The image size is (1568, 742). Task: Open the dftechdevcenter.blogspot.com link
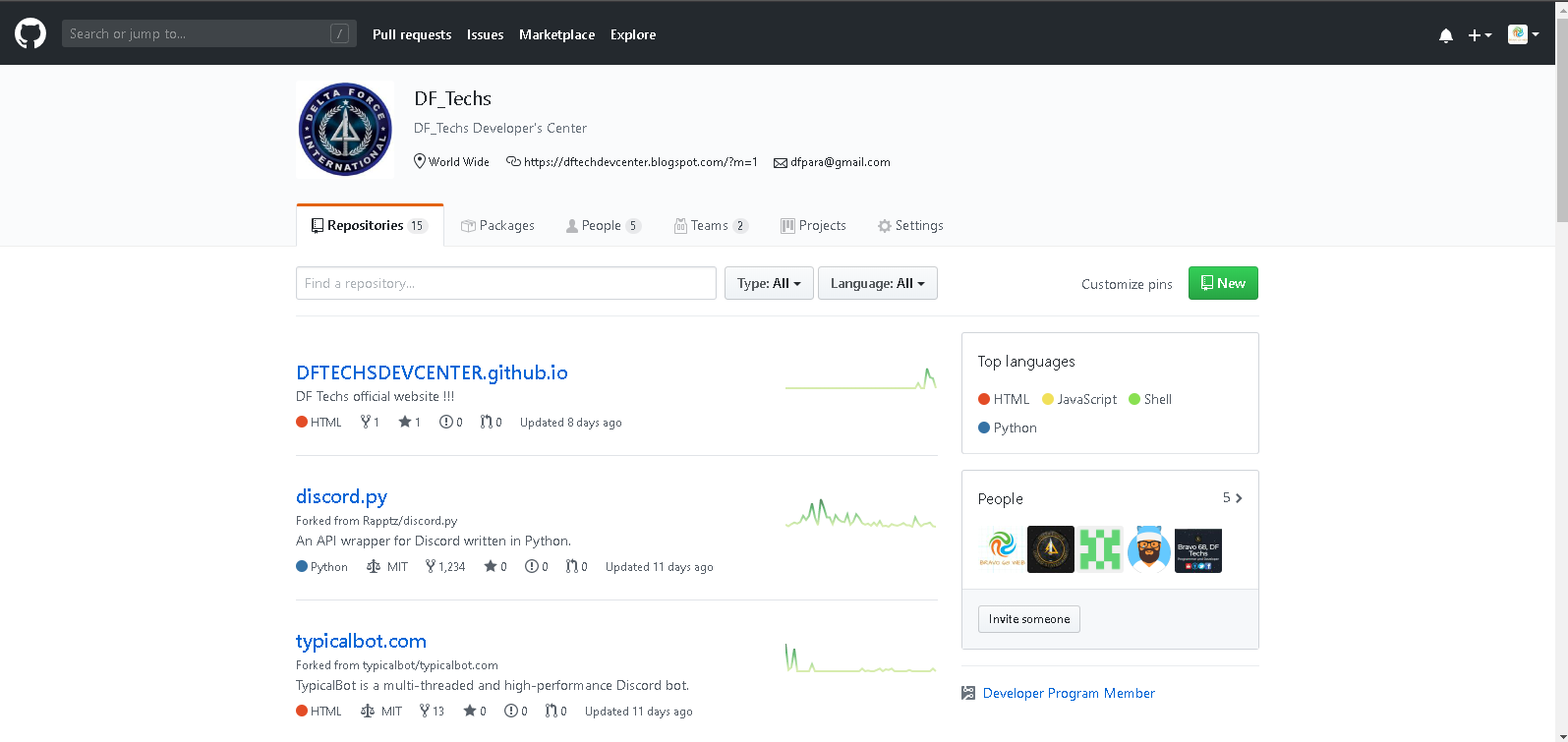(x=641, y=162)
